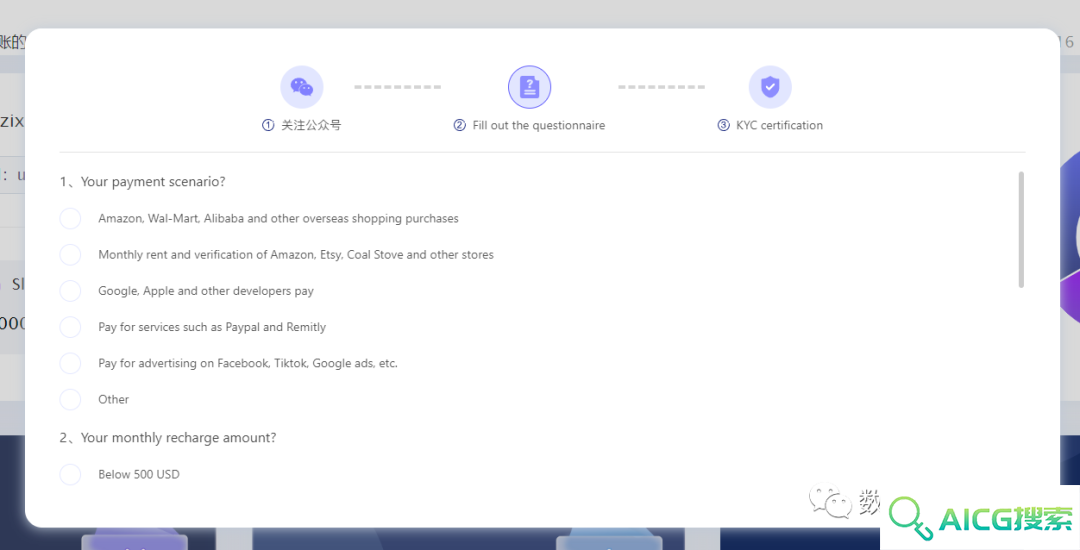Select Amazon, Wal-Mart, Alibaba shopping purchases option

[70, 218]
